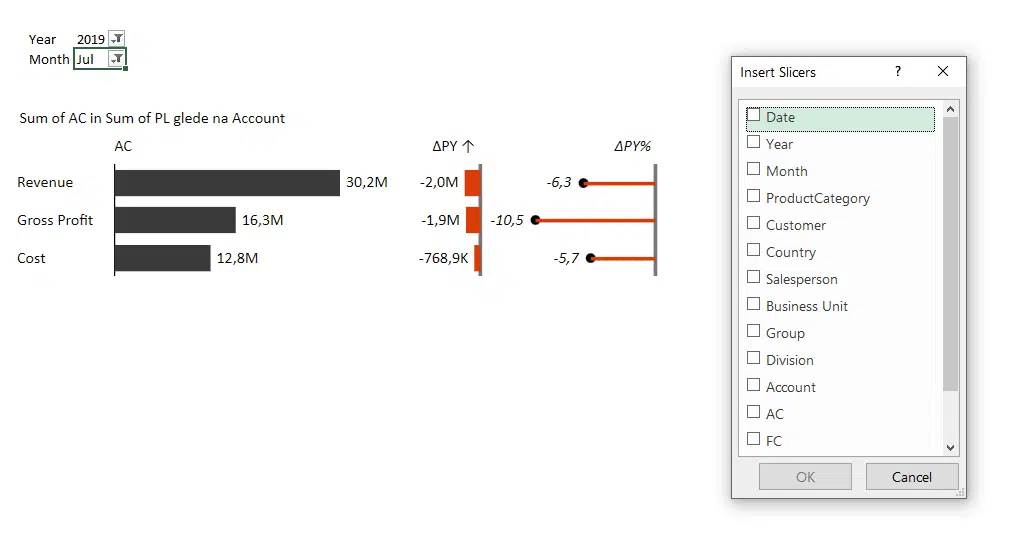Screen dimensions: 1009x538
Task: Select the Revenue AC bar
Action: click(x=227, y=183)
